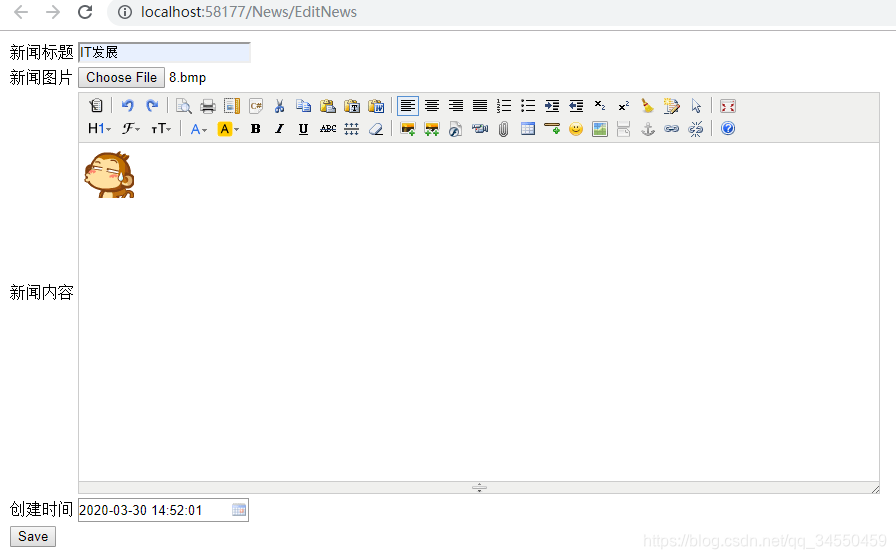The height and width of the screenshot is (559, 896).
Task: Upload multiple images icon
Action: coord(431,129)
